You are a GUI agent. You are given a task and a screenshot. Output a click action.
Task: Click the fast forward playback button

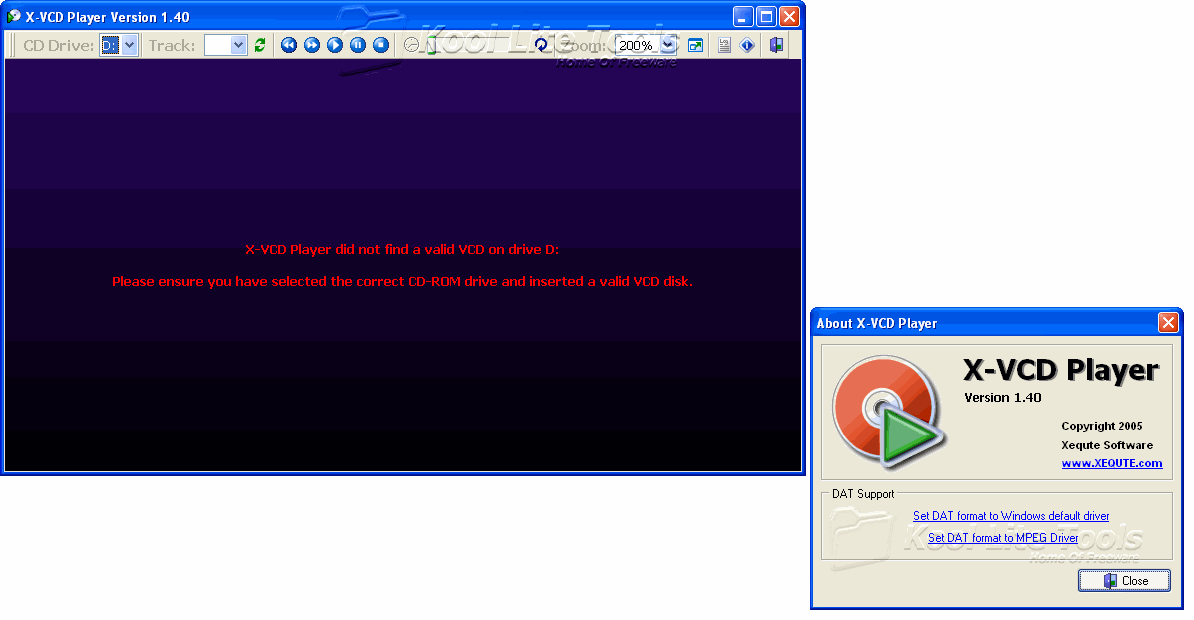point(311,46)
